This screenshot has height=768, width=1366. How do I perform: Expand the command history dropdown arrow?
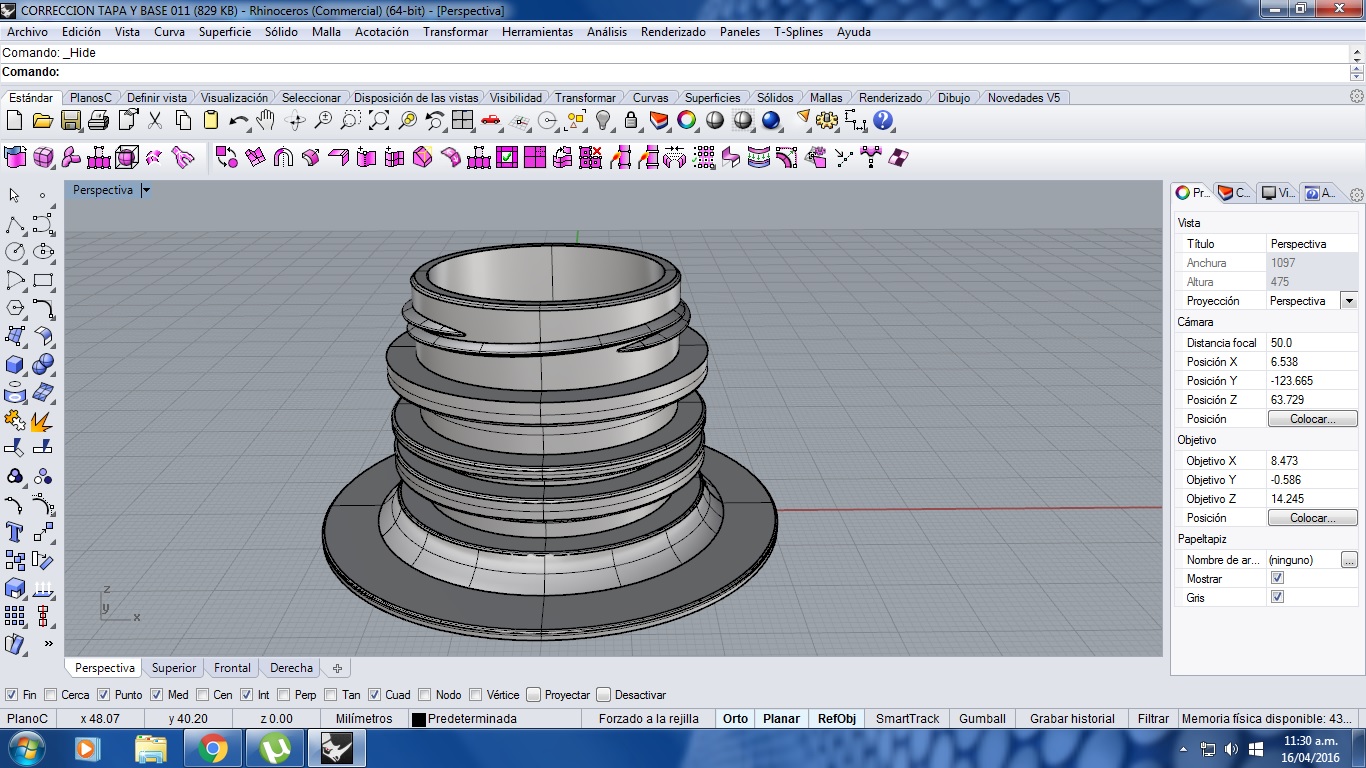coord(1357,62)
